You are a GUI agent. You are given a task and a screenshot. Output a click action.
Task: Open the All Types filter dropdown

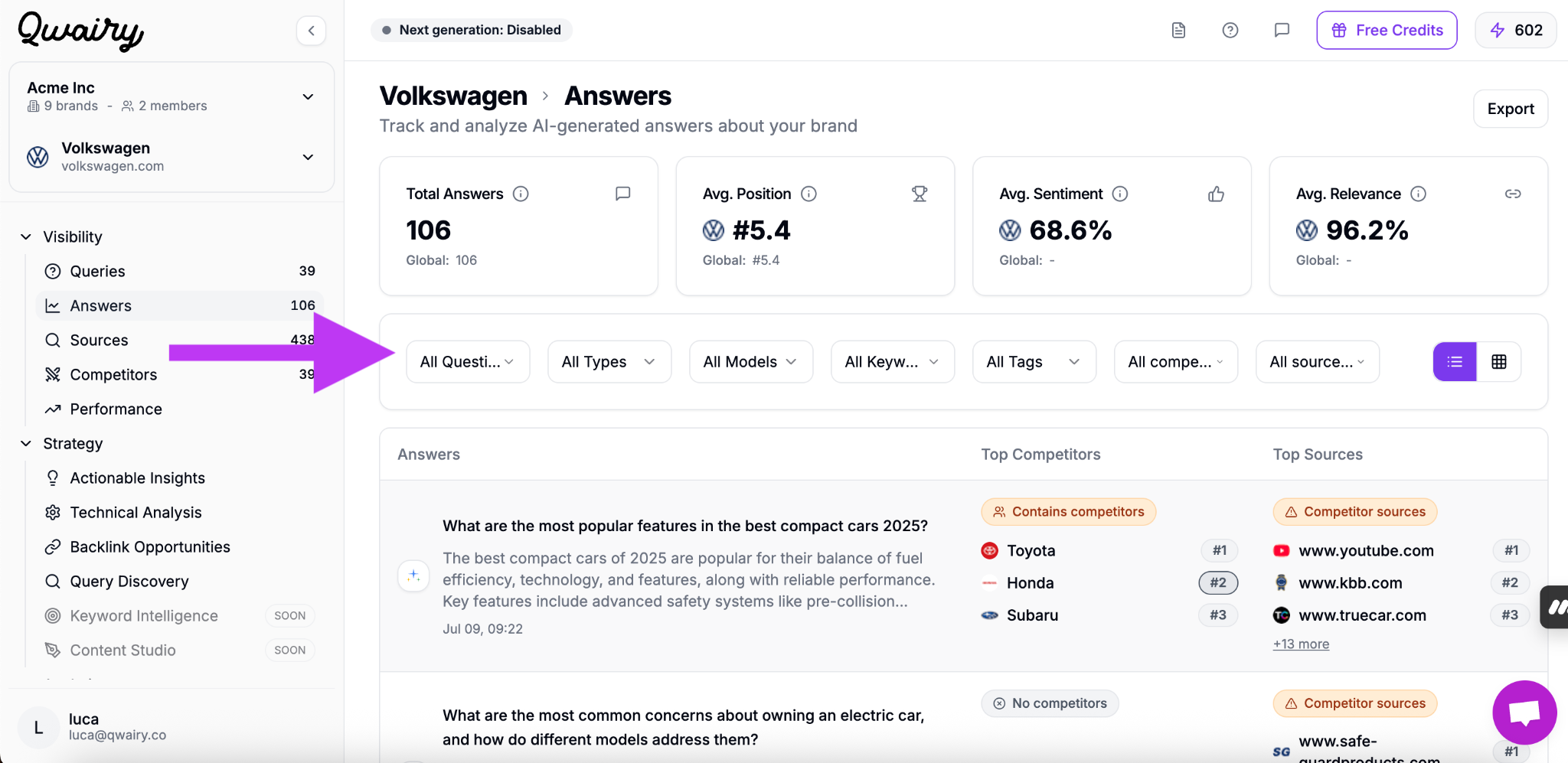(x=609, y=362)
